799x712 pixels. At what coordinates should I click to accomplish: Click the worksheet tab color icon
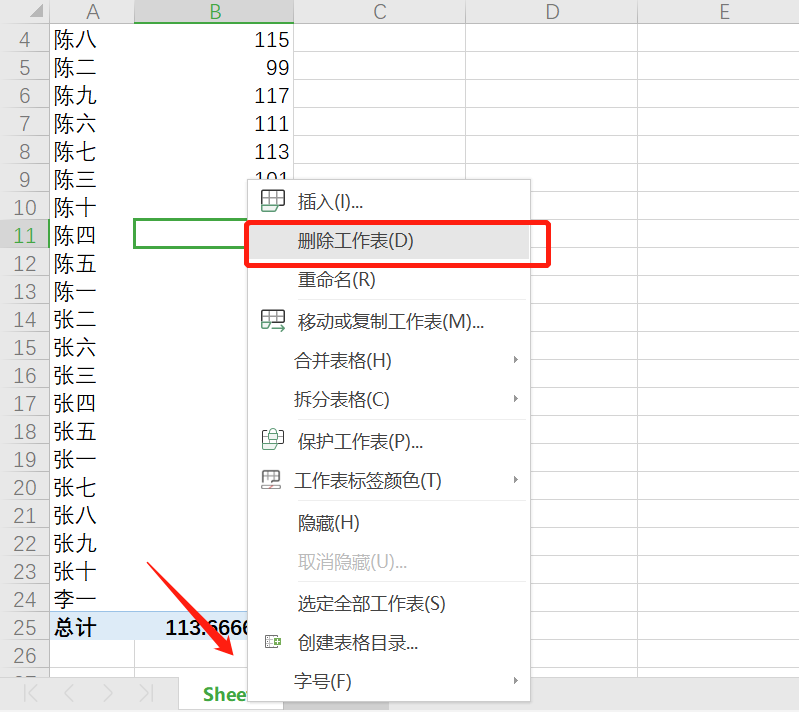coord(271,480)
